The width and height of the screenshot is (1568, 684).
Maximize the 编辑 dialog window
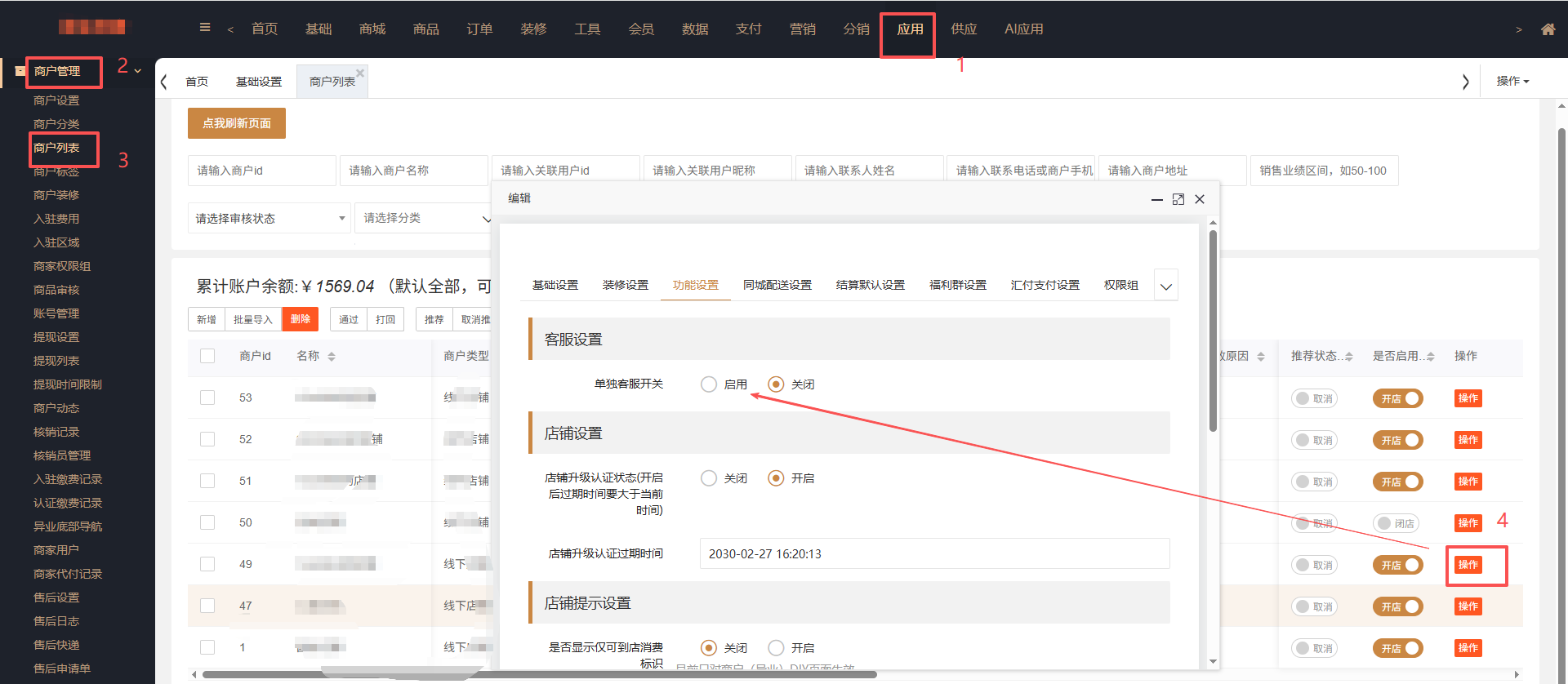click(x=1178, y=199)
